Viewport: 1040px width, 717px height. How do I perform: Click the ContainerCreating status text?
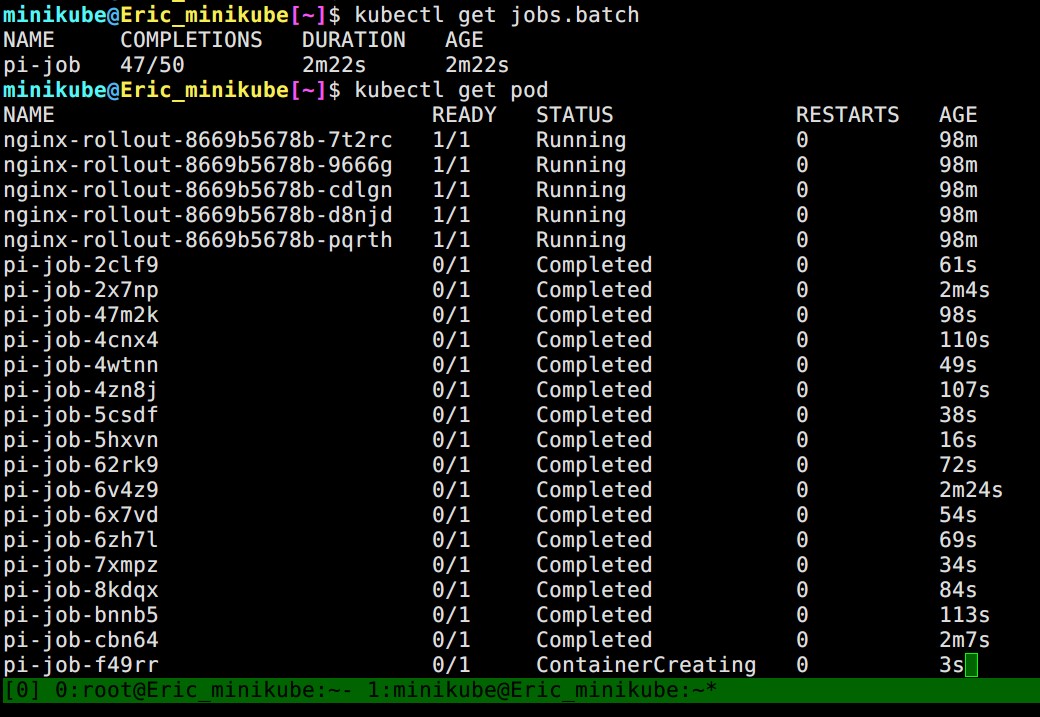point(646,665)
